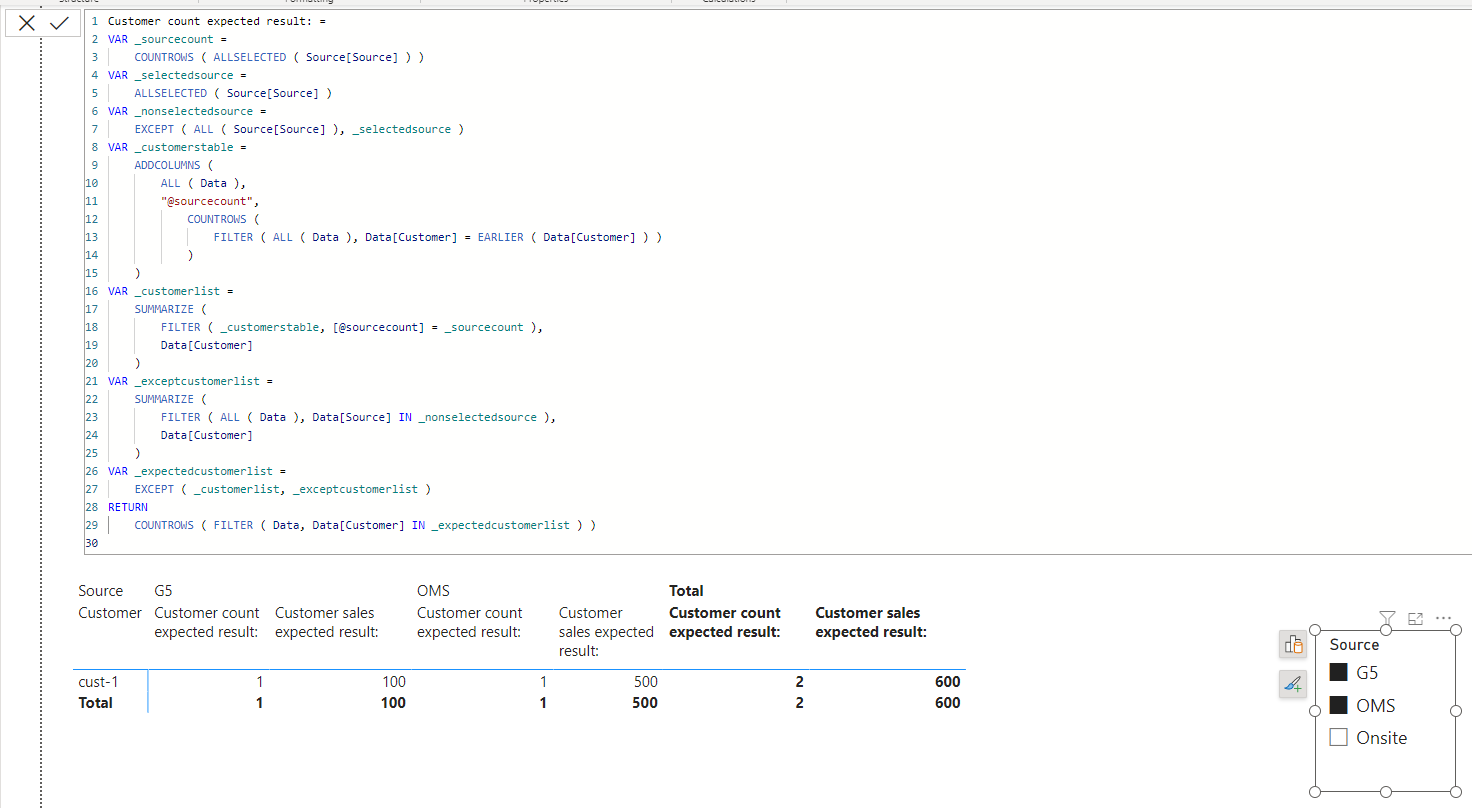
Task: Click bold 'Customer count expected result:' header under Total
Action: 725,622
